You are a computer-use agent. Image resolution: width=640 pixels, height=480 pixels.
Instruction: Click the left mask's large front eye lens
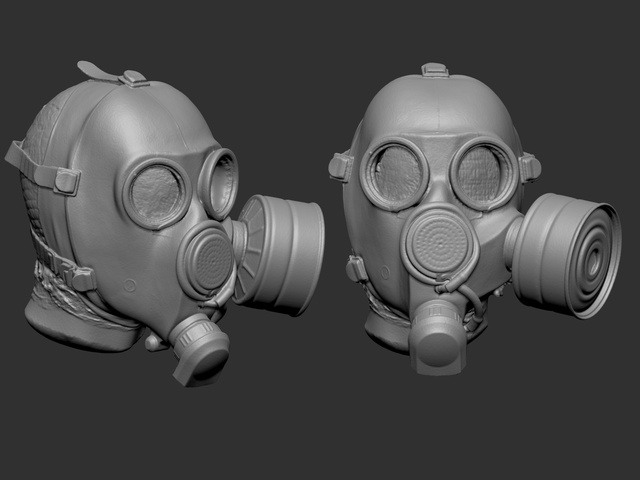[x=156, y=195]
